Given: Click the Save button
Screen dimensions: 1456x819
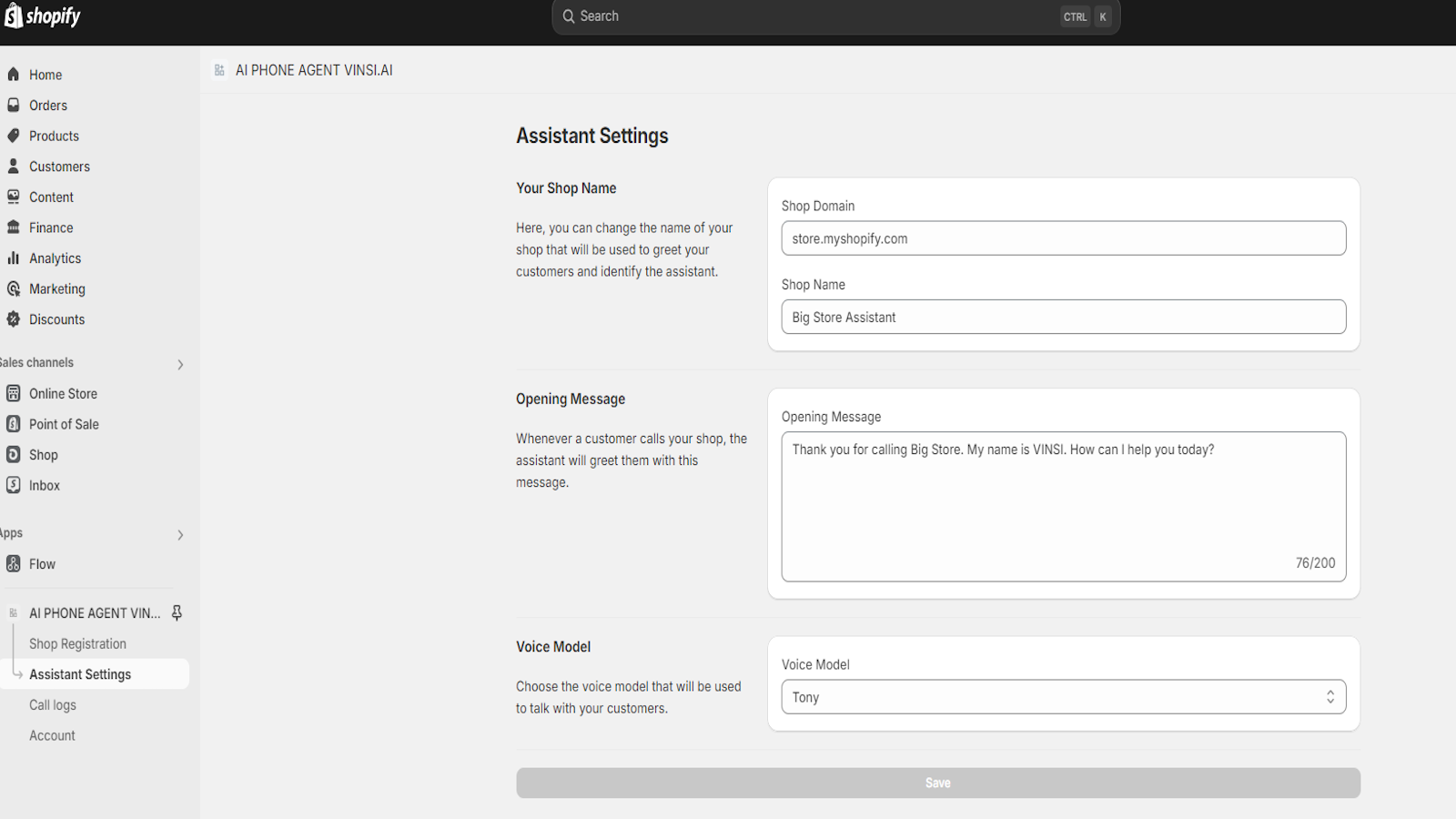Looking at the screenshot, I should [x=938, y=782].
